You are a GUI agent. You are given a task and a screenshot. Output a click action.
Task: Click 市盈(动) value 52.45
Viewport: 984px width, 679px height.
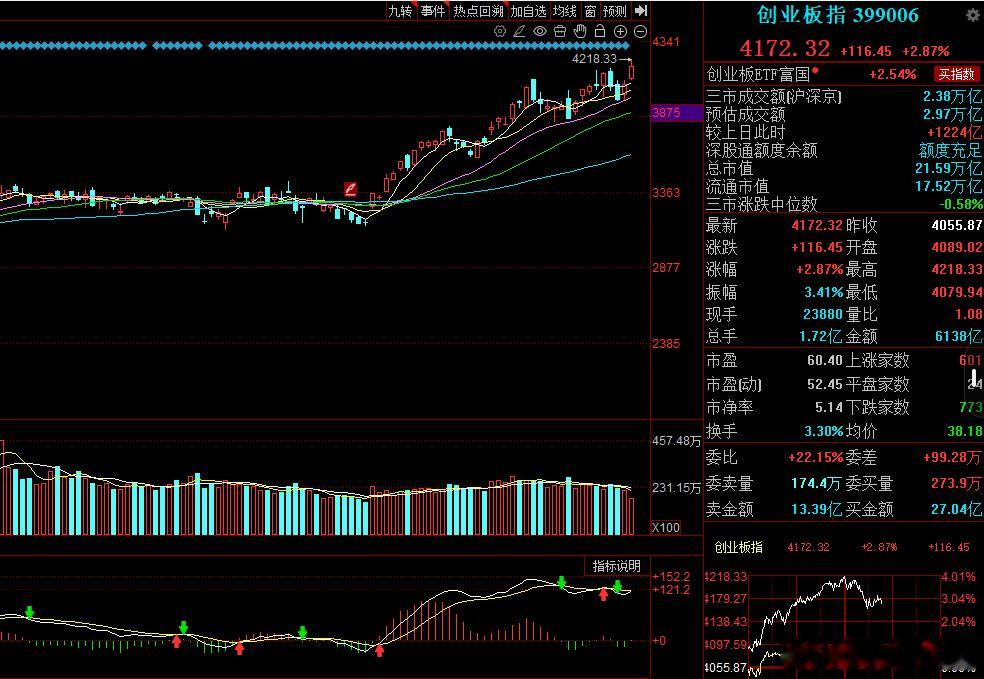pos(825,384)
